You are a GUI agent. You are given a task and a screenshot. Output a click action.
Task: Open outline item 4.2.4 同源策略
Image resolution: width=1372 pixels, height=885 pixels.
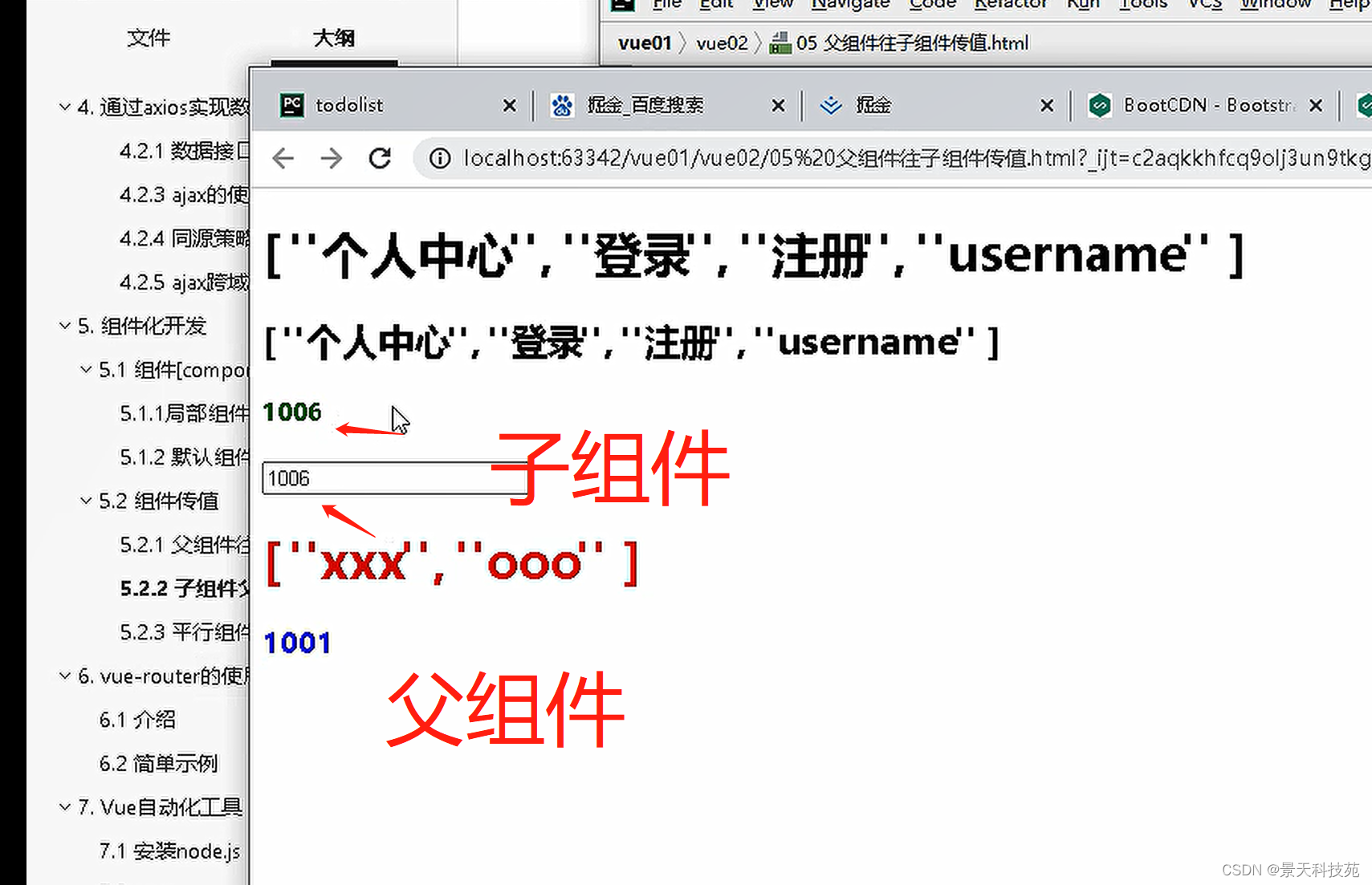[184, 238]
